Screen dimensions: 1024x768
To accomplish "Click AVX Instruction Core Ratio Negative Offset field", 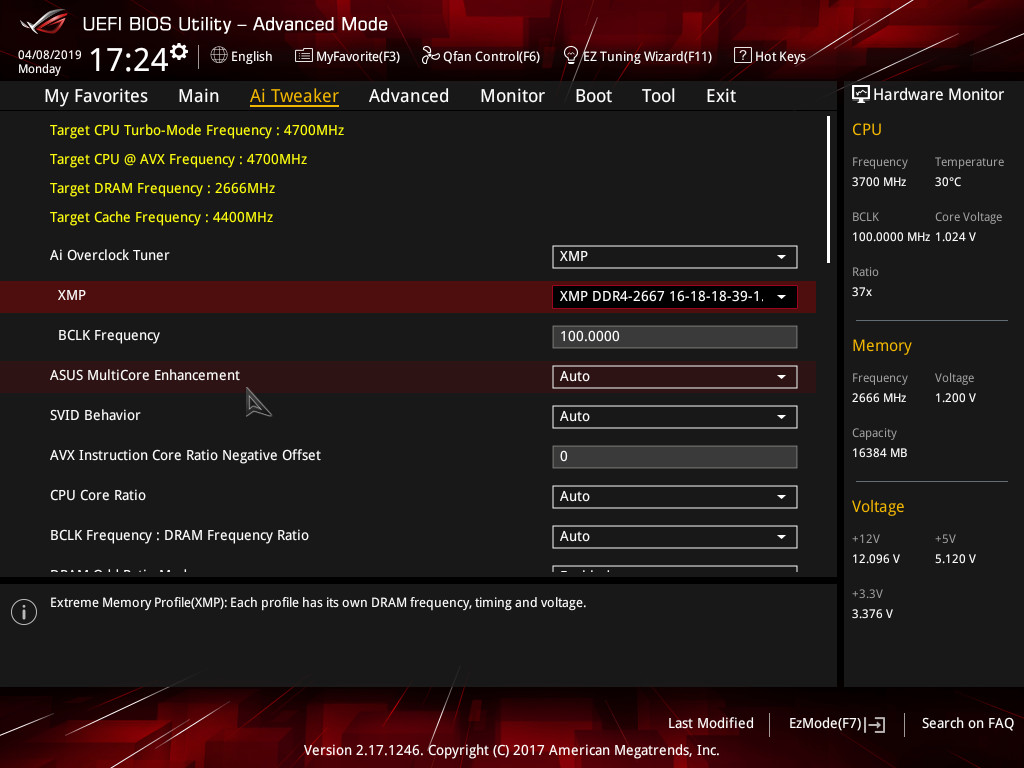I will [x=674, y=456].
